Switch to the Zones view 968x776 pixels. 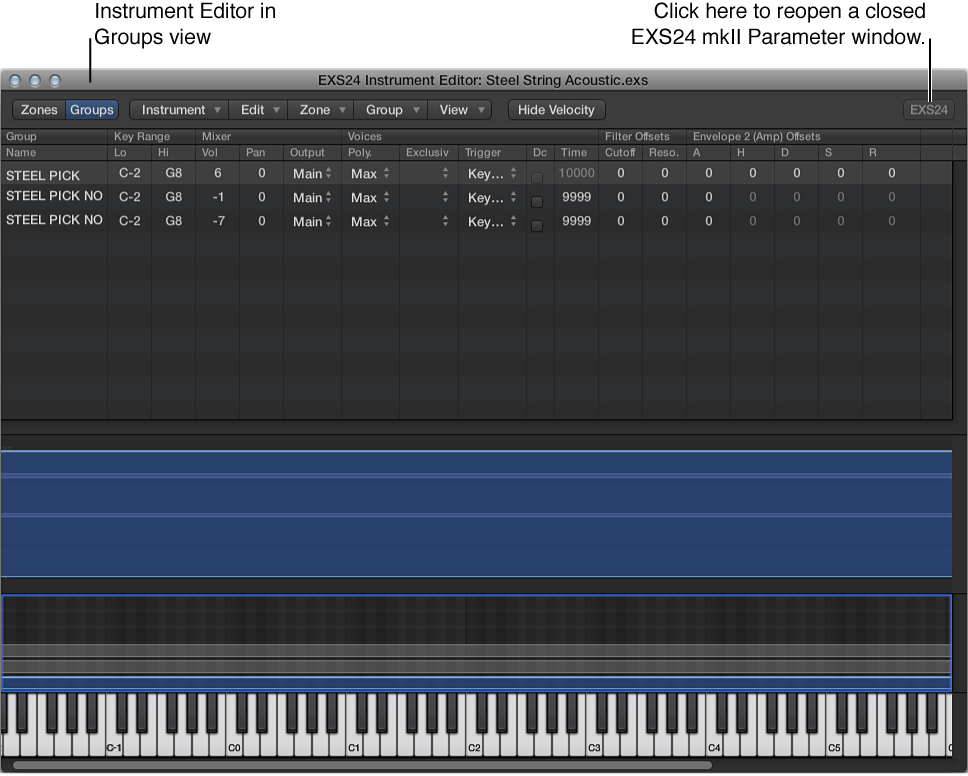point(39,110)
